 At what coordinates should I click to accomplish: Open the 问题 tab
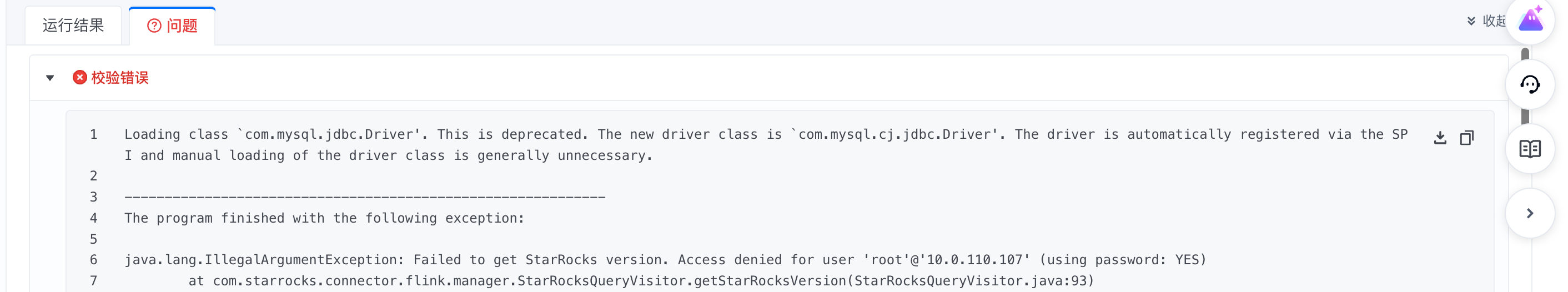coord(173,26)
